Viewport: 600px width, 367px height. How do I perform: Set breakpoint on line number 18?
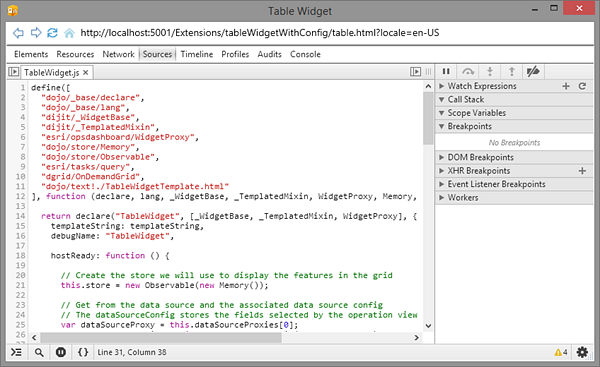(21, 256)
